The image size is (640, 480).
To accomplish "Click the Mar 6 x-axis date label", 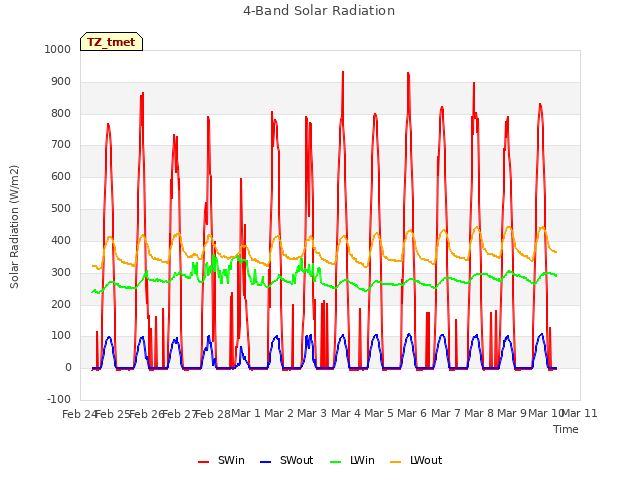I will click(412, 413).
